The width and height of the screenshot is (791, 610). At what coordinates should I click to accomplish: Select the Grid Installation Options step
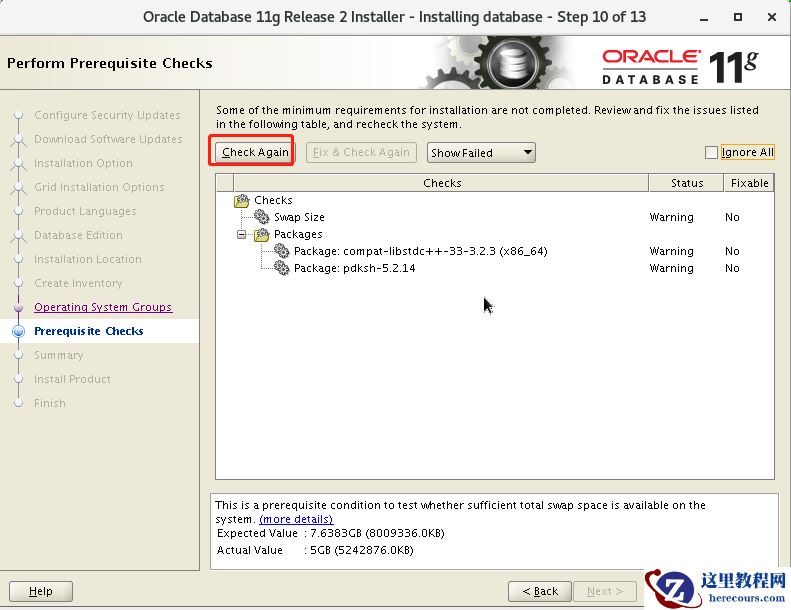pyautogui.click(x=99, y=187)
